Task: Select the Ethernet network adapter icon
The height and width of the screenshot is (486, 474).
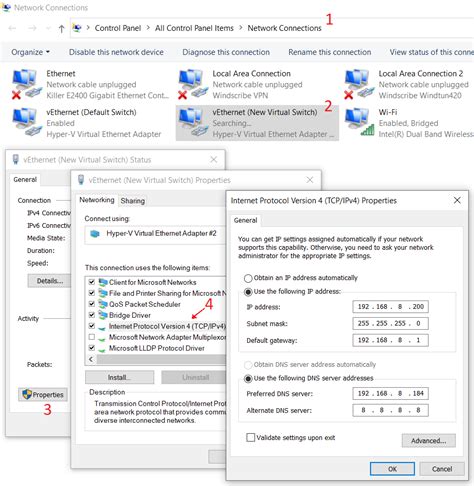Action: pyautogui.click(x=27, y=84)
